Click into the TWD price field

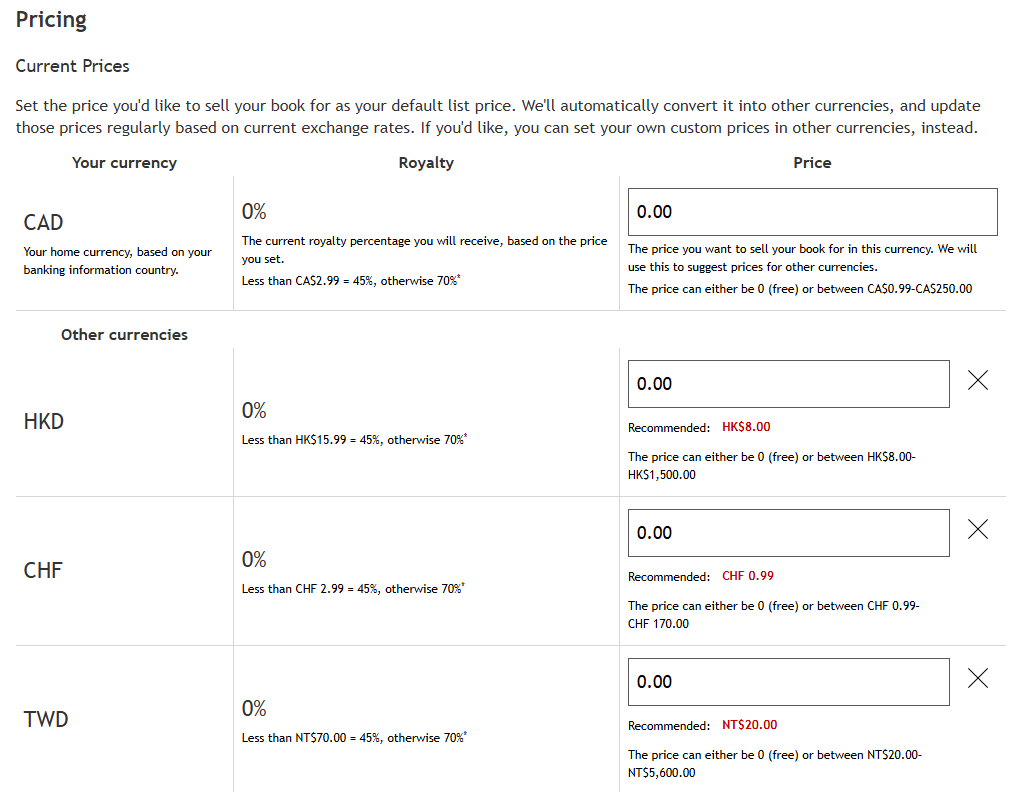[x=788, y=682]
